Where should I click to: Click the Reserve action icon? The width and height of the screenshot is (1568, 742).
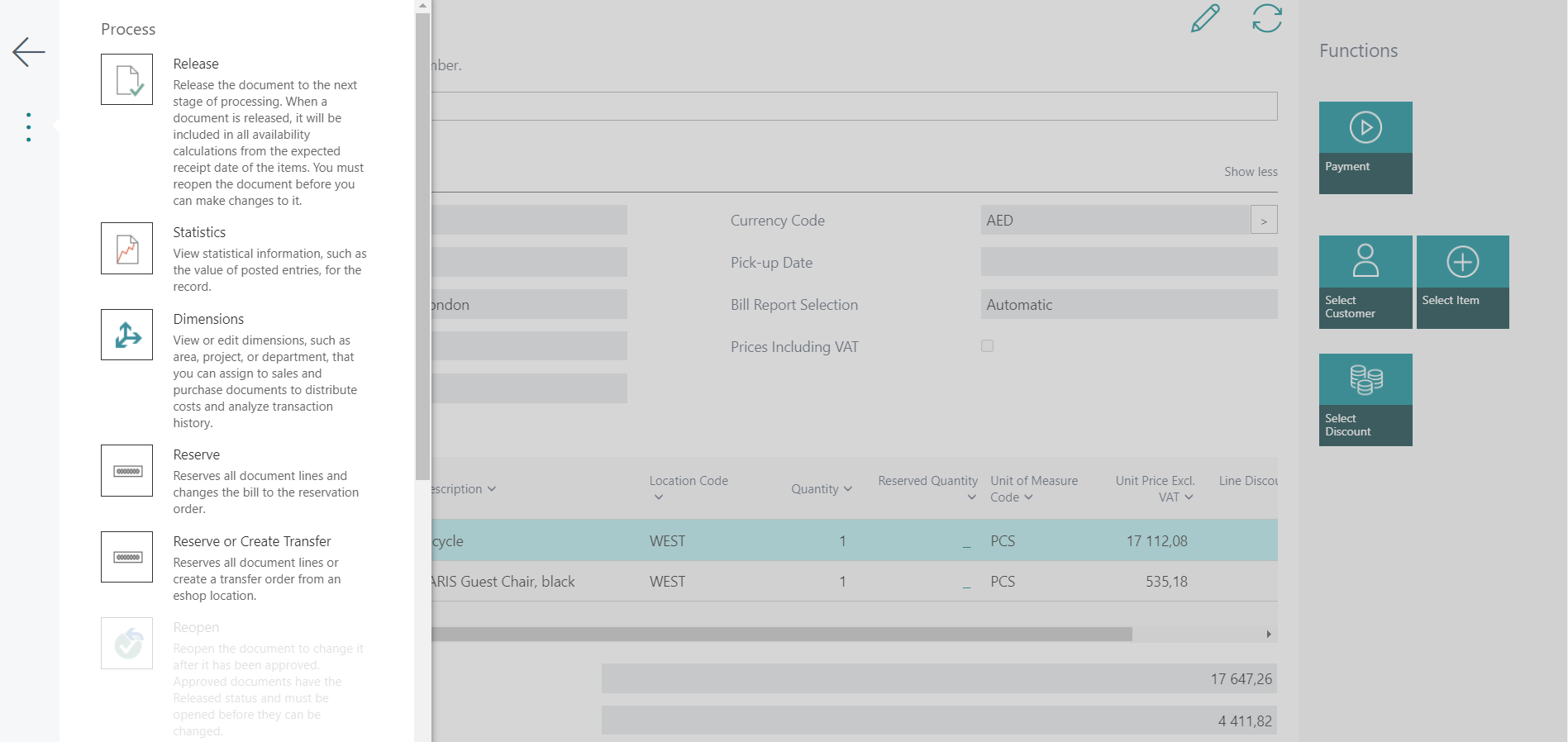click(x=126, y=470)
